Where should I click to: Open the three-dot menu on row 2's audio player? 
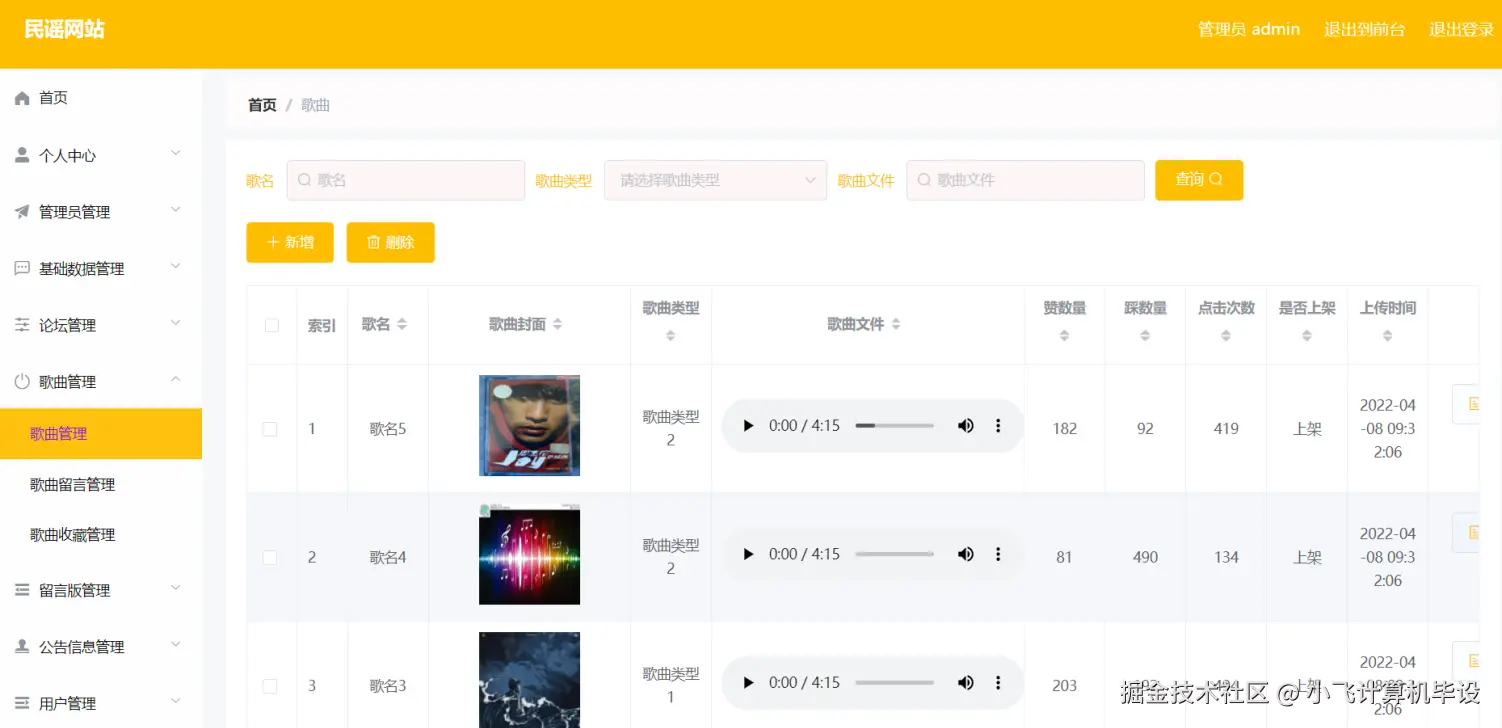pyautogui.click(x=998, y=554)
